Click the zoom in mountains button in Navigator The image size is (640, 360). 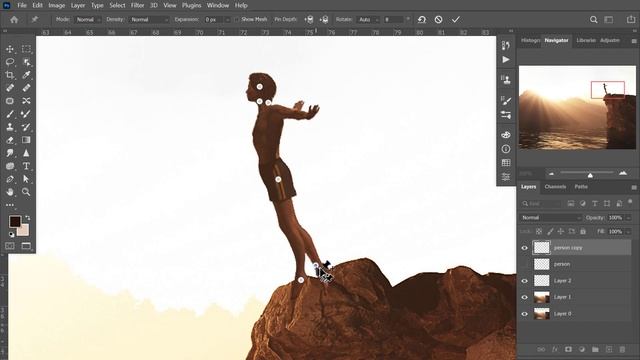tap(623, 173)
